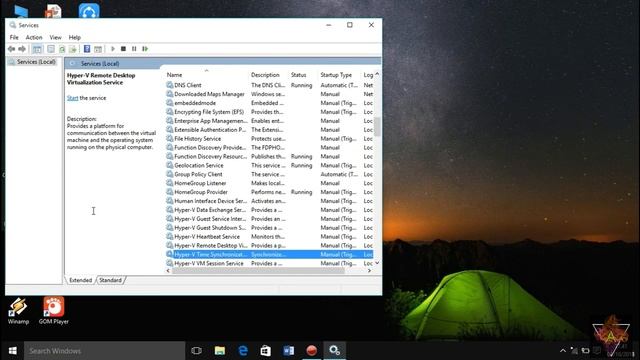Select Hyper-V Heartbeat Service row

pos(269,237)
